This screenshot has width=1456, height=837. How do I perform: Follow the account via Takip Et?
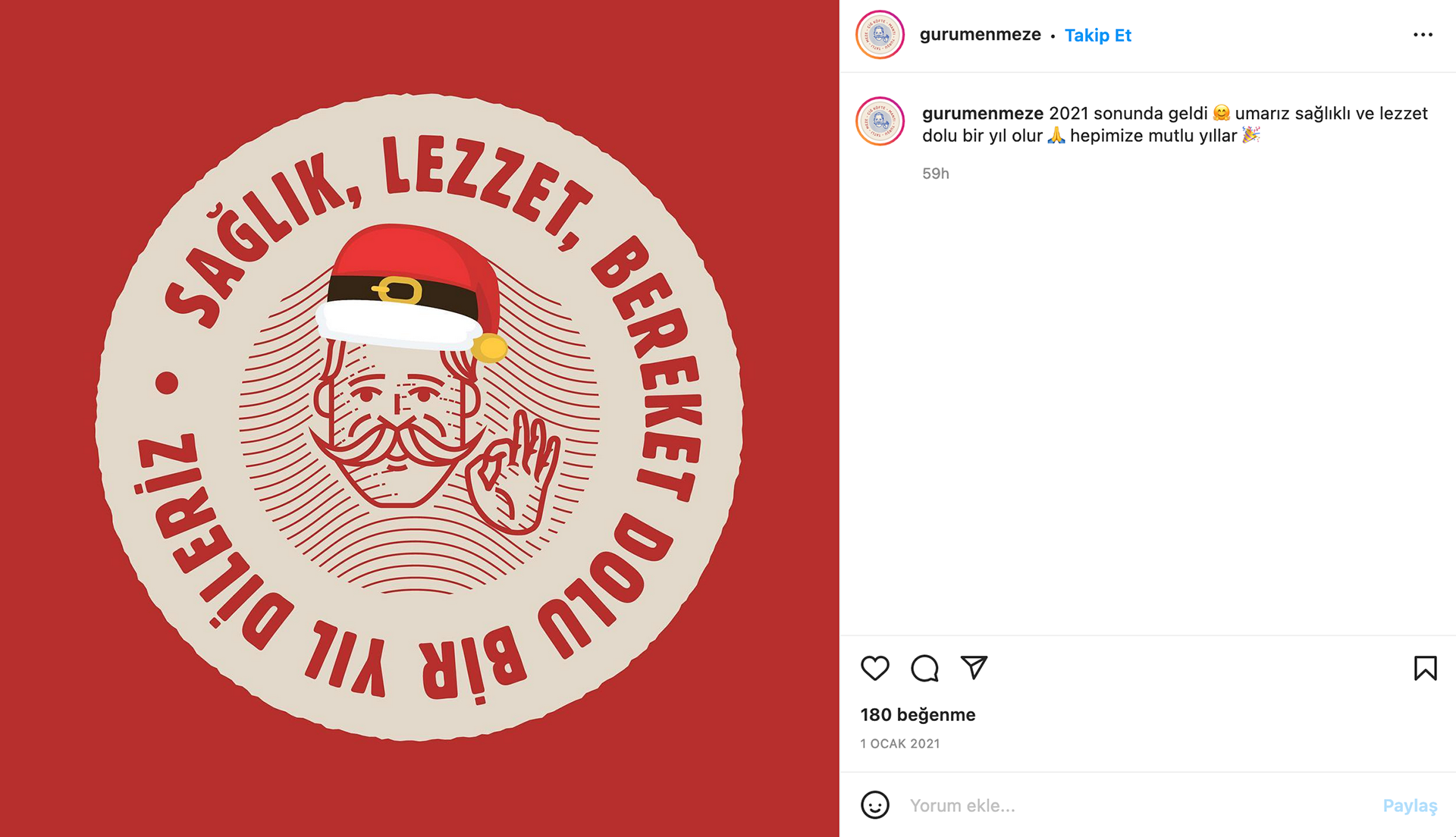tap(1097, 36)
